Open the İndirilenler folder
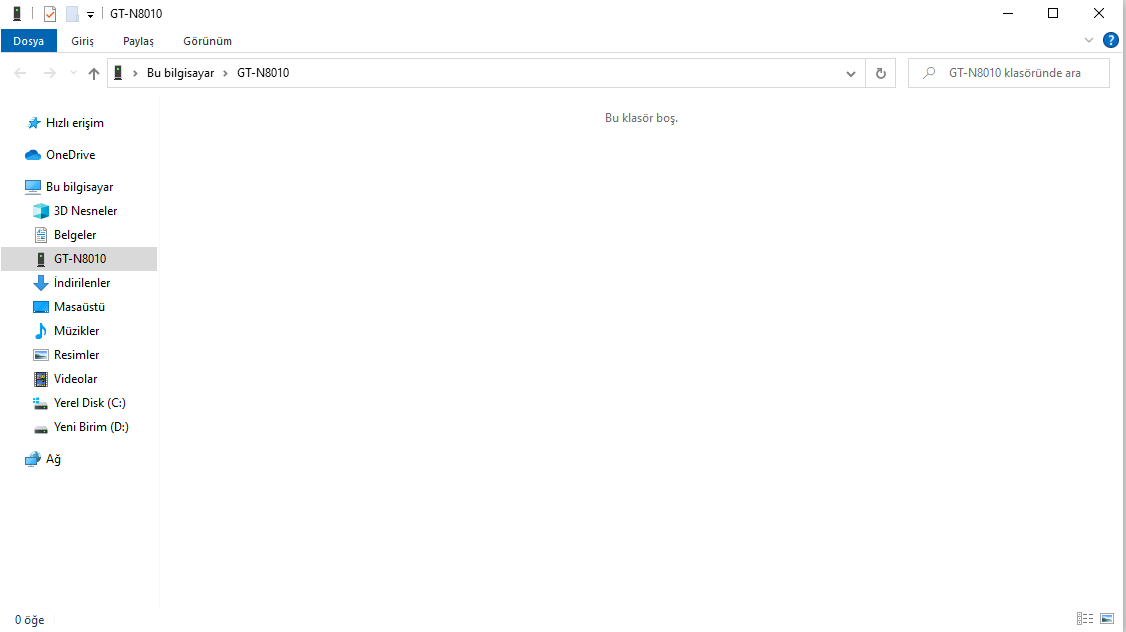The width and height of the screenshot is (1126, 632). [x=82, y=283]
